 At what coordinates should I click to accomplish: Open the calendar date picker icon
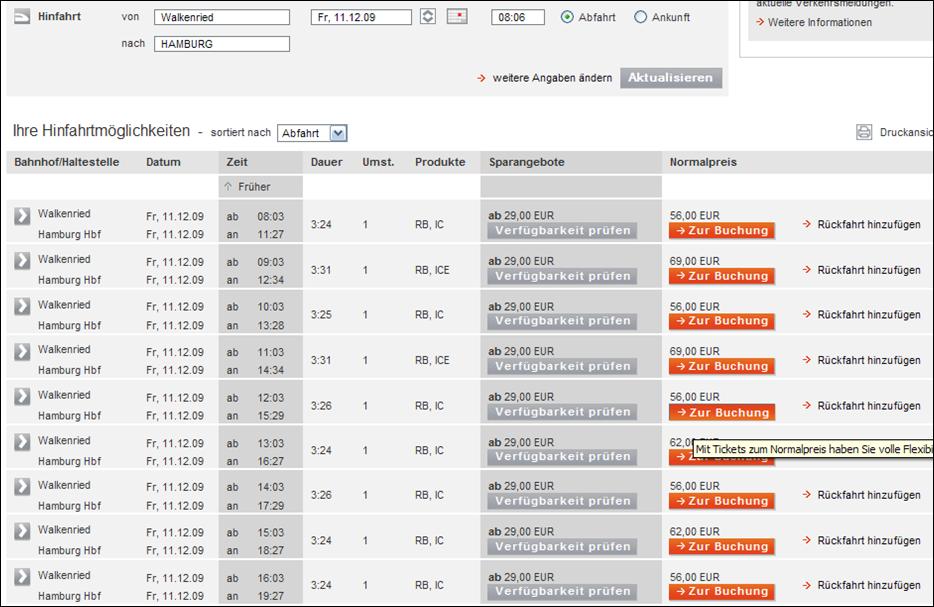(x=456, y=17)
